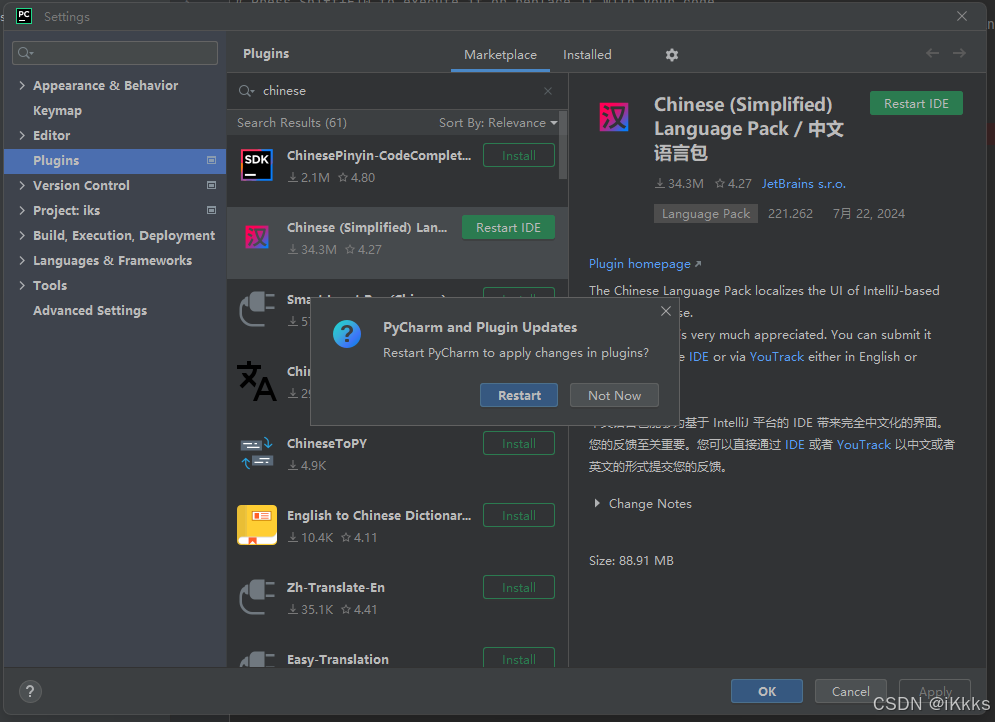Click the Language Pack tag

point(706,214)
